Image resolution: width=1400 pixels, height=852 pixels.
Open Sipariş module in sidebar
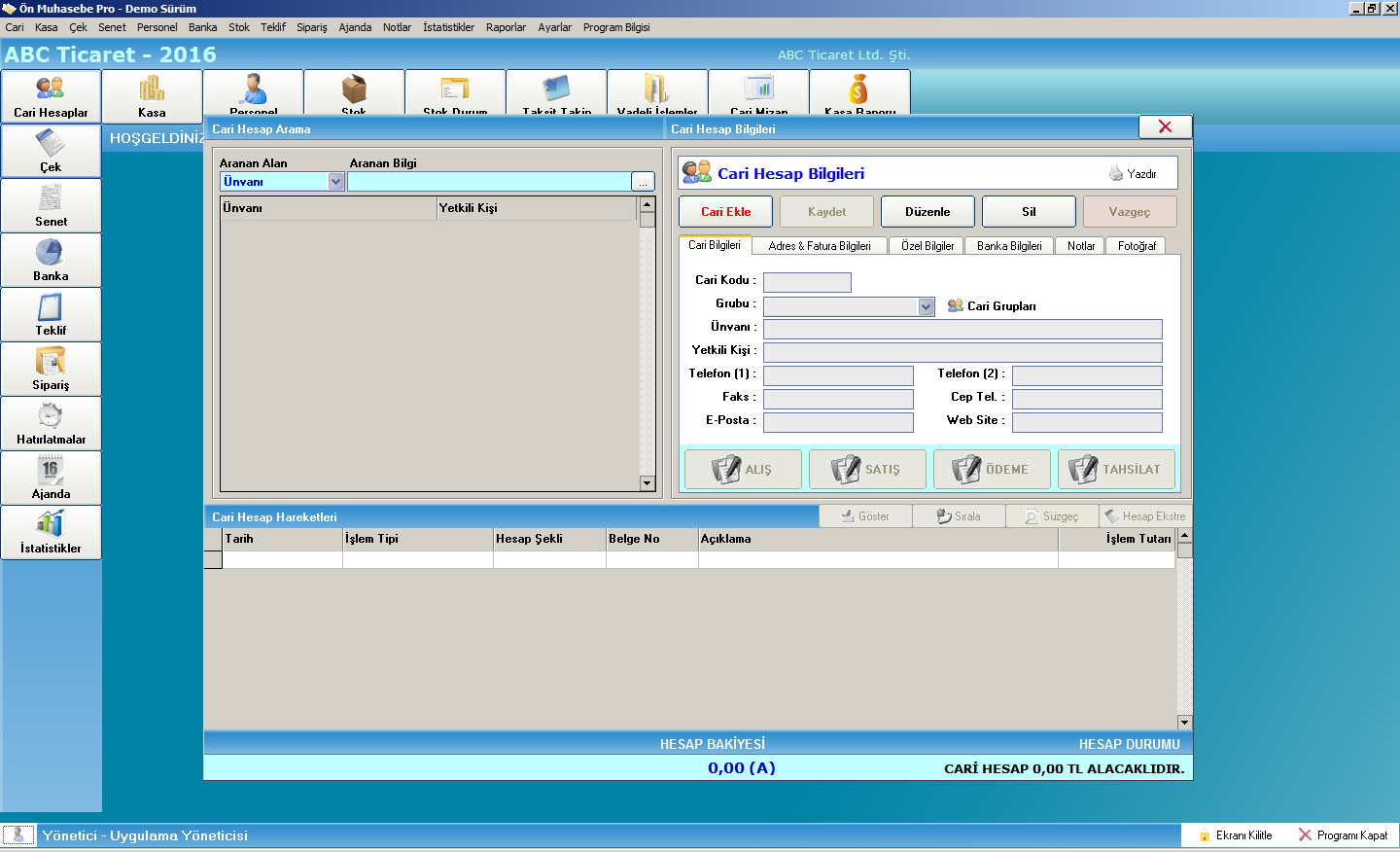[x=51, y=369]
